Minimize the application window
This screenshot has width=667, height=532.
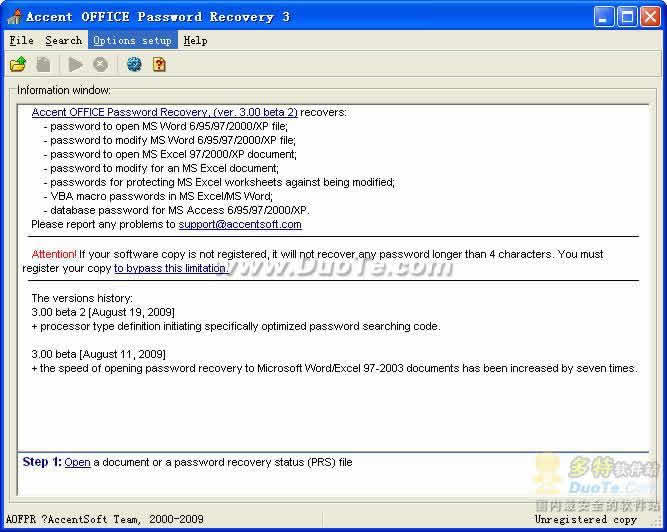coord(604,17)
